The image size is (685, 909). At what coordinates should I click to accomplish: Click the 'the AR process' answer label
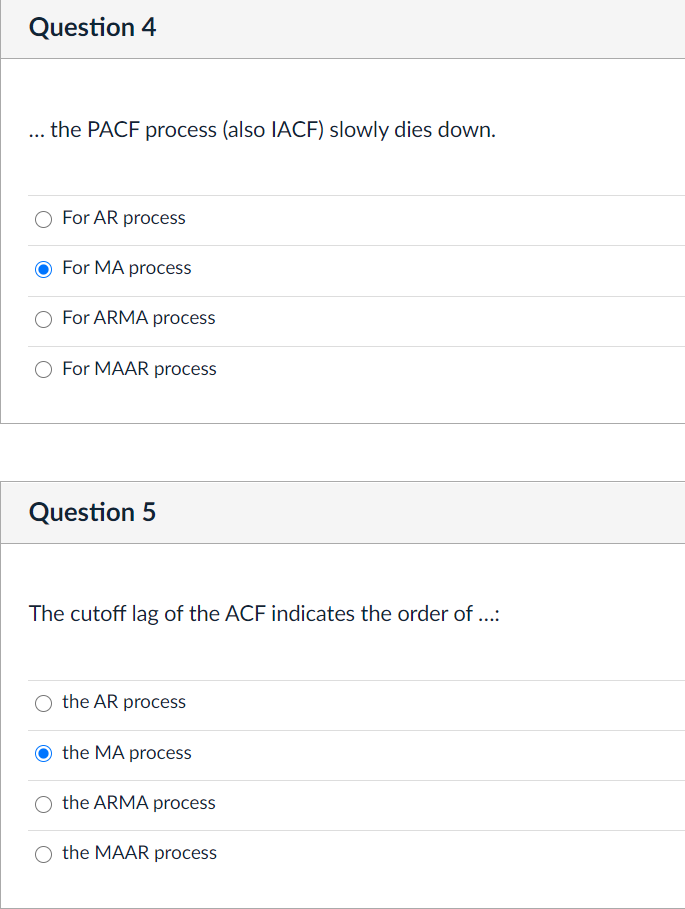point(123,702)
